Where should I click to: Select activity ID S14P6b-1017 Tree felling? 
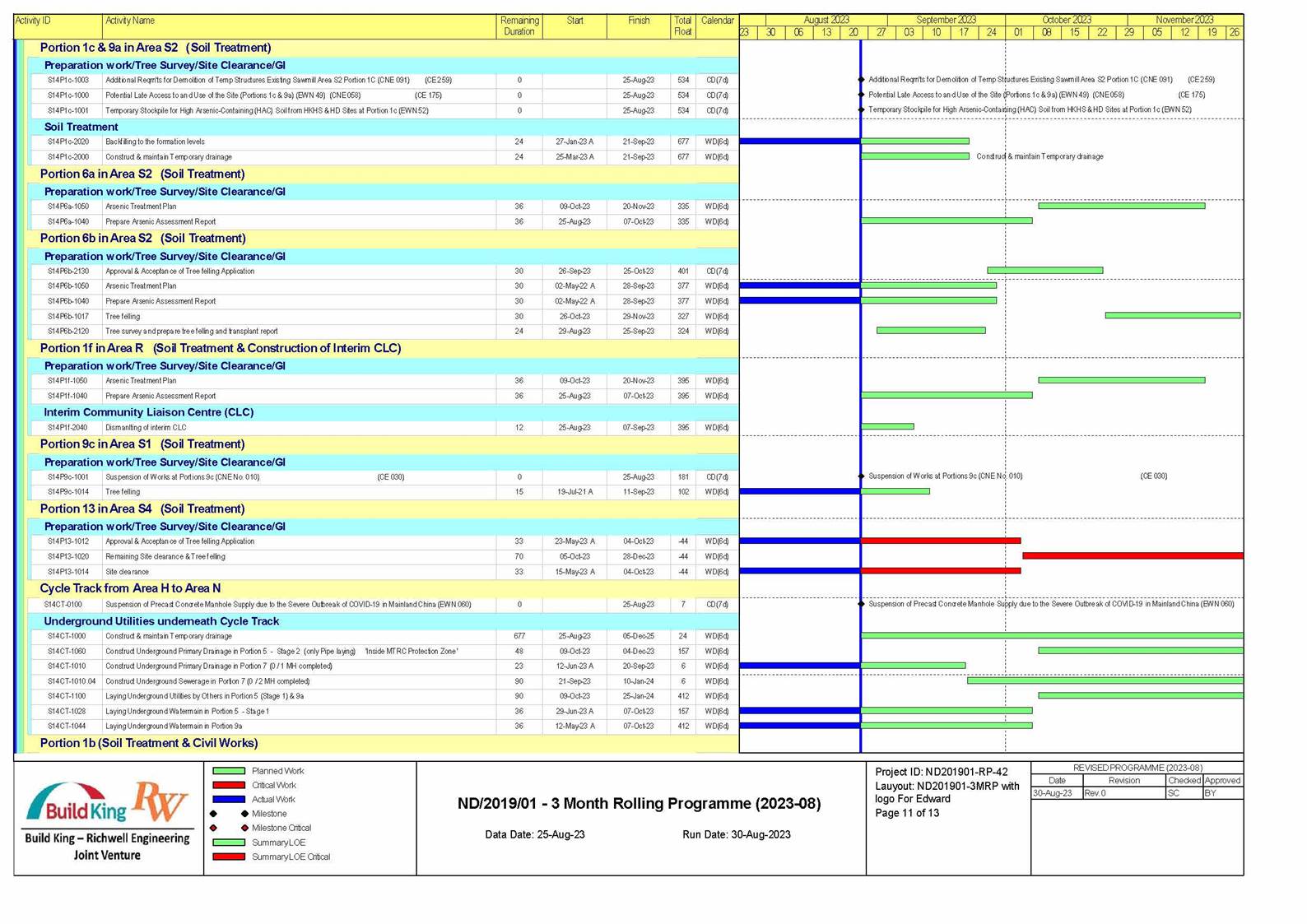(68, 317)
